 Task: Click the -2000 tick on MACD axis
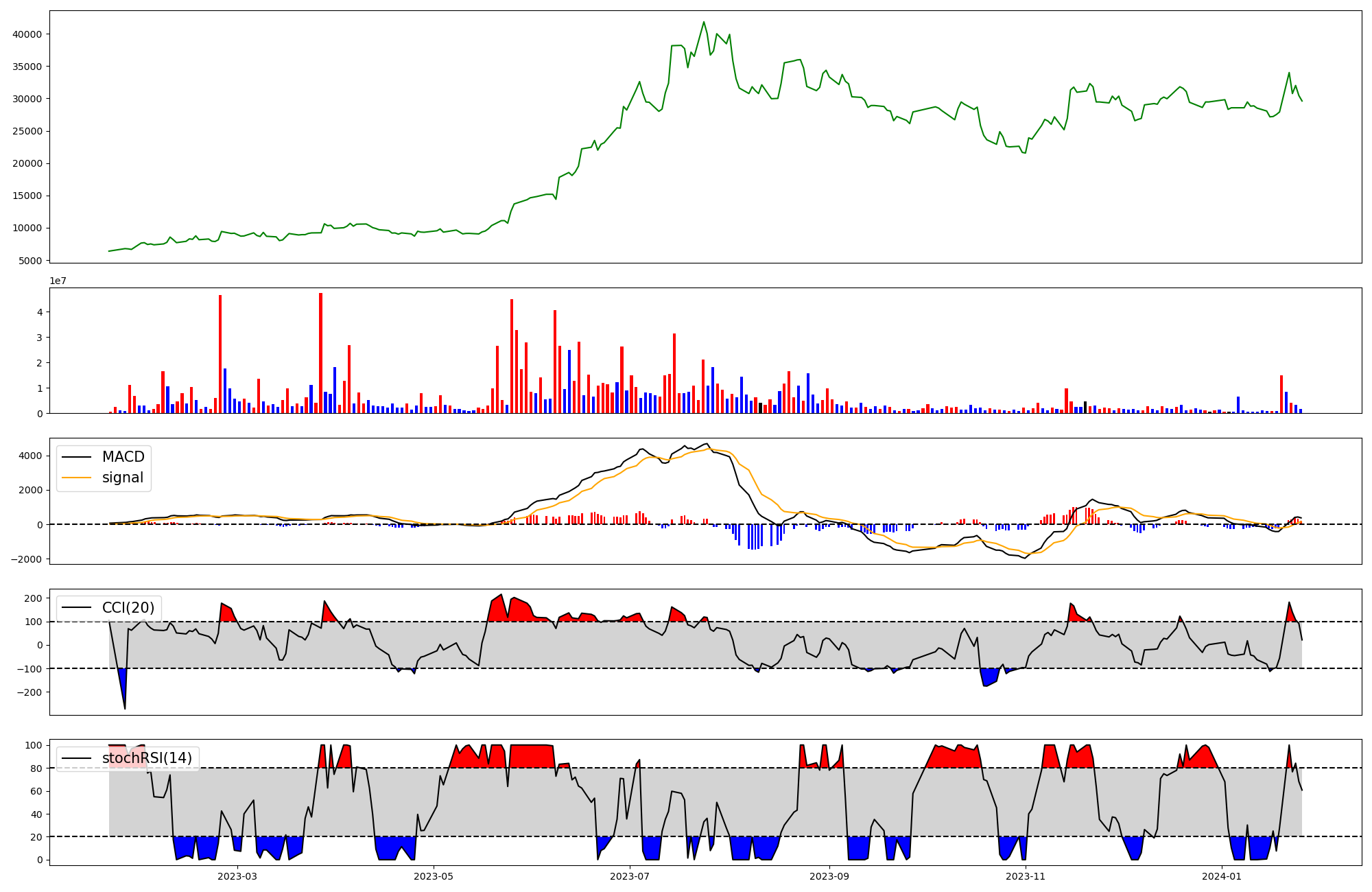pyautogui.click(x=27, y=559)
